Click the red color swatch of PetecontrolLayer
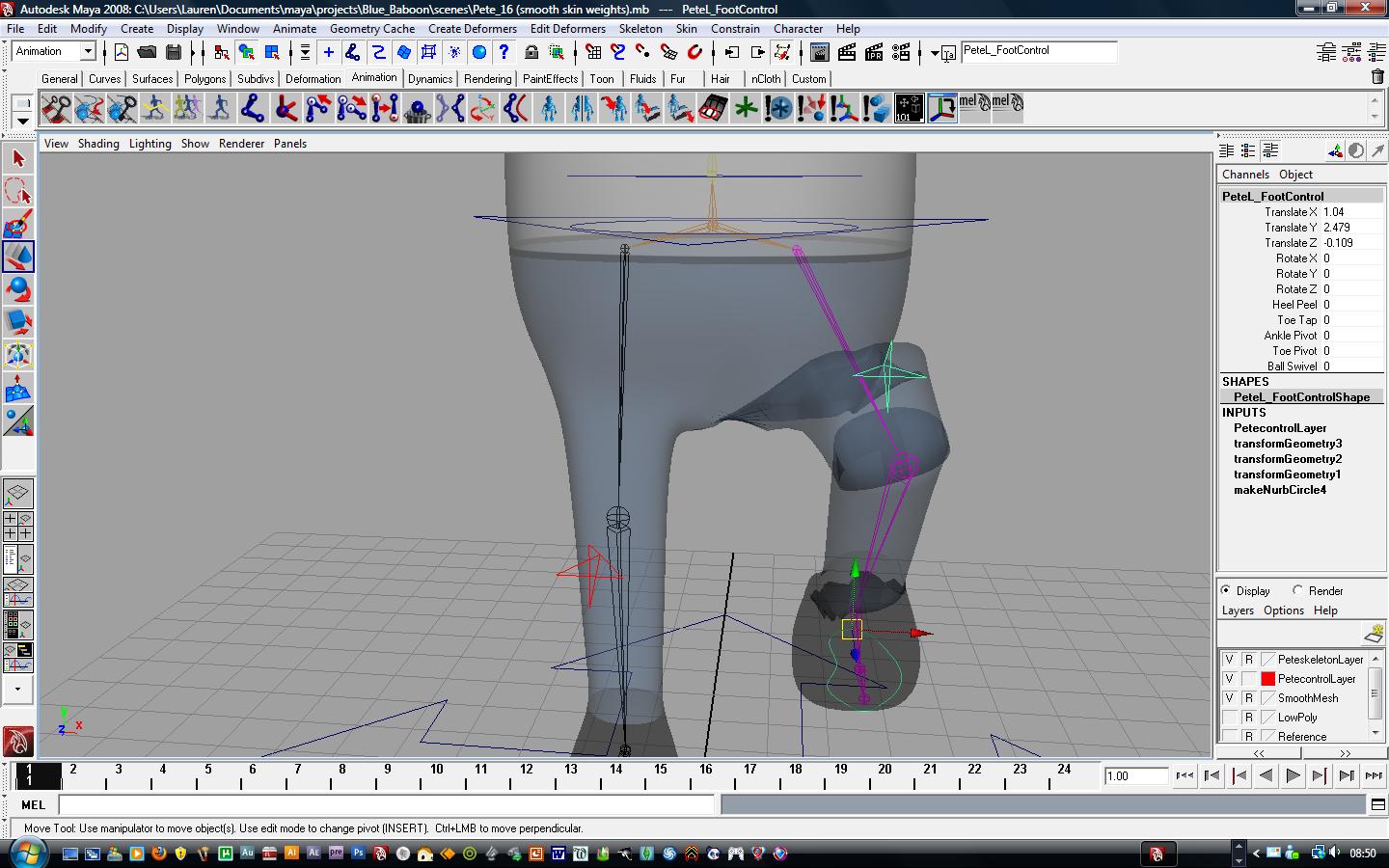1389x868 pixels. click(x=1267, y=679)
